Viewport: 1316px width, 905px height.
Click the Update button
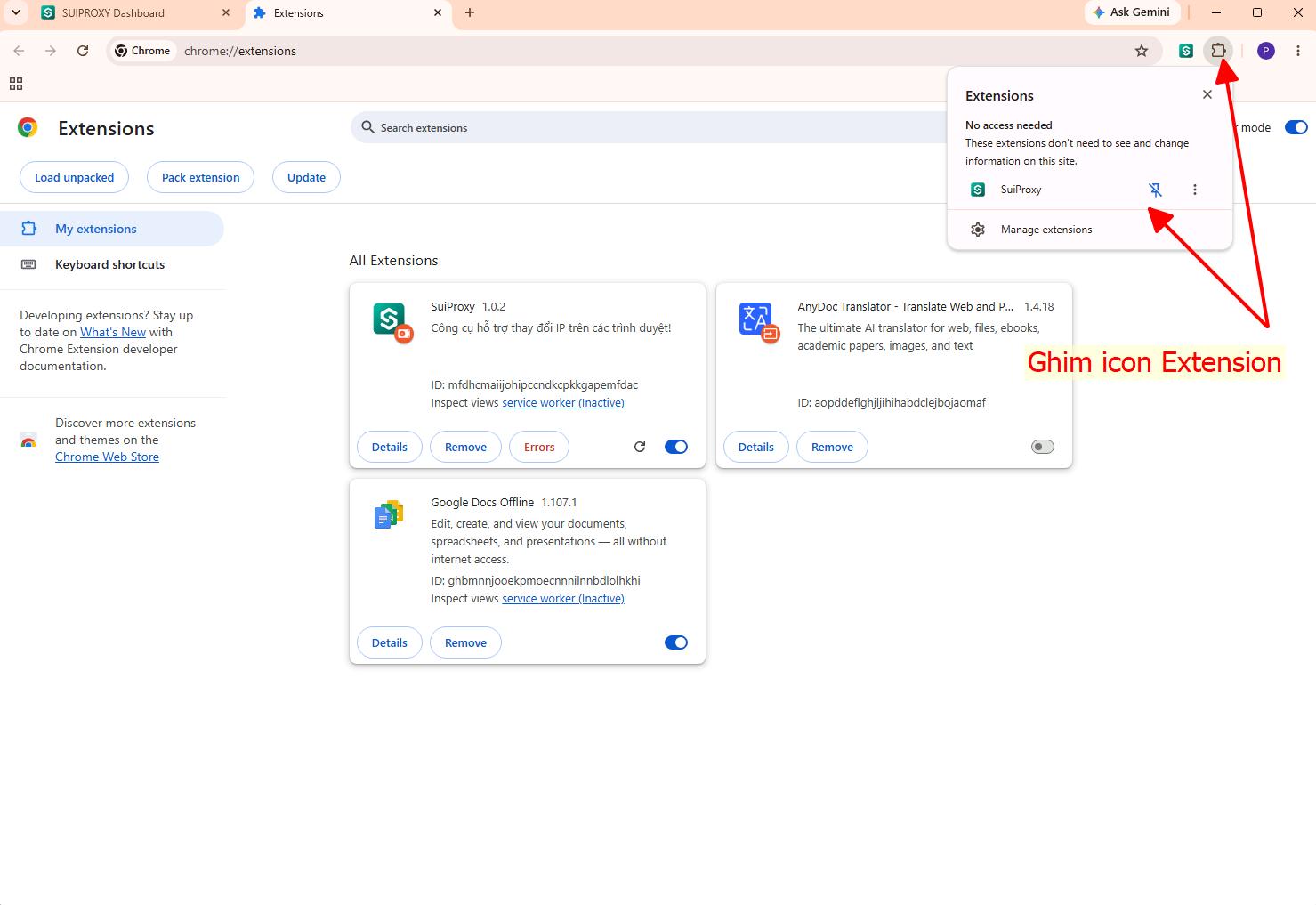[x=306, y=177]
